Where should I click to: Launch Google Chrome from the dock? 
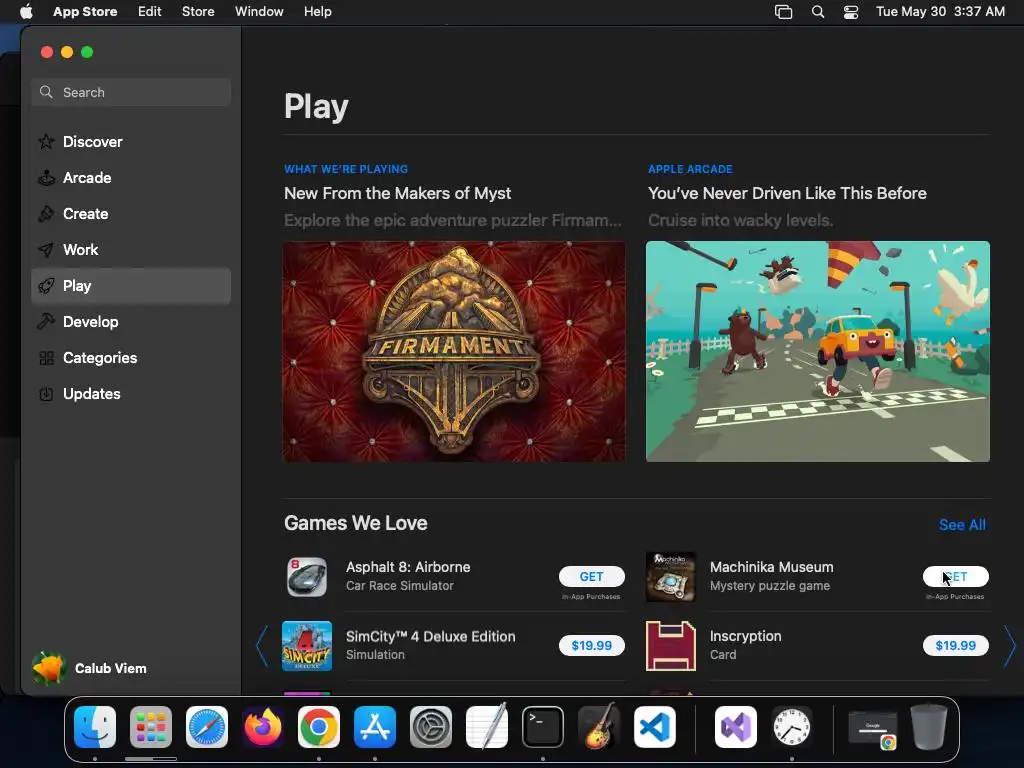point(319,727)
